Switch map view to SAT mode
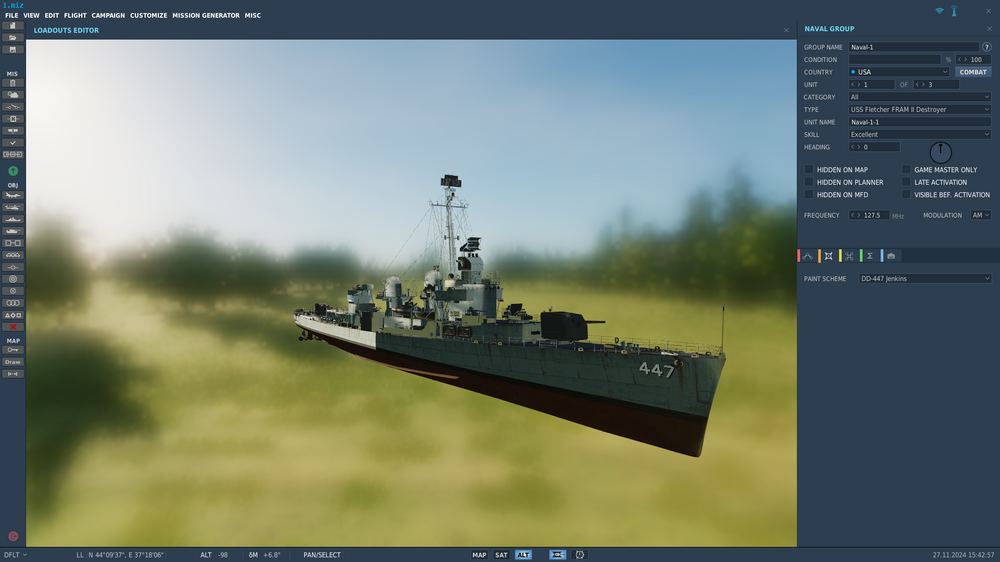This screenshot has height=562, width=1000. (501, 555)
